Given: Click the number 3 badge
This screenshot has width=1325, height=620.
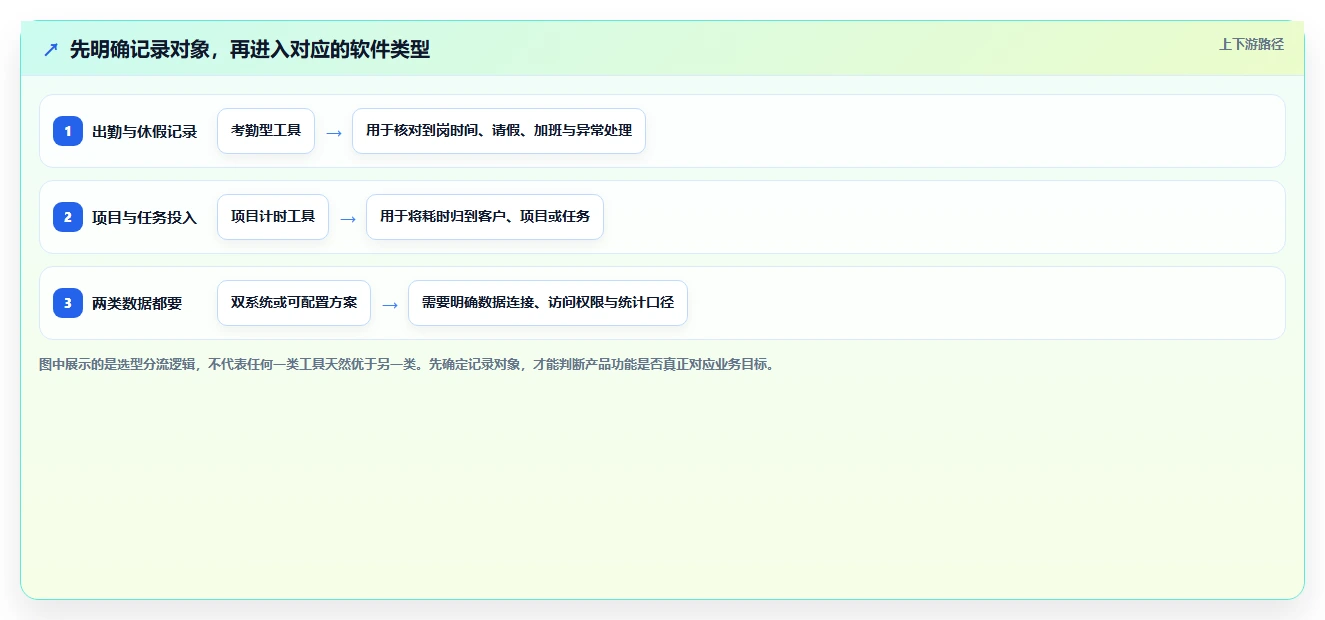Looking at the screenshot, I should 68,303.
